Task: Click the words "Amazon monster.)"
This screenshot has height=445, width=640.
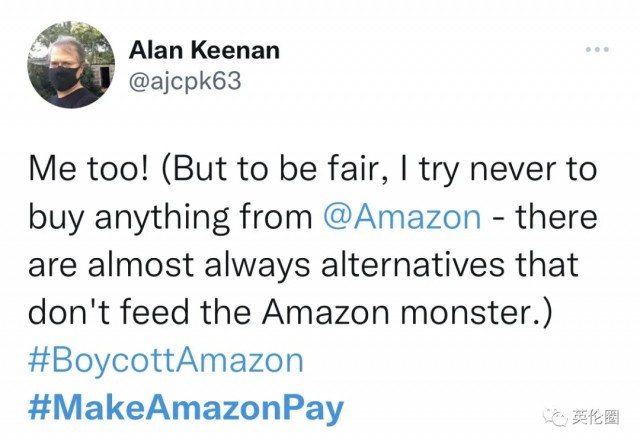Action: click(x=408, y=314)
